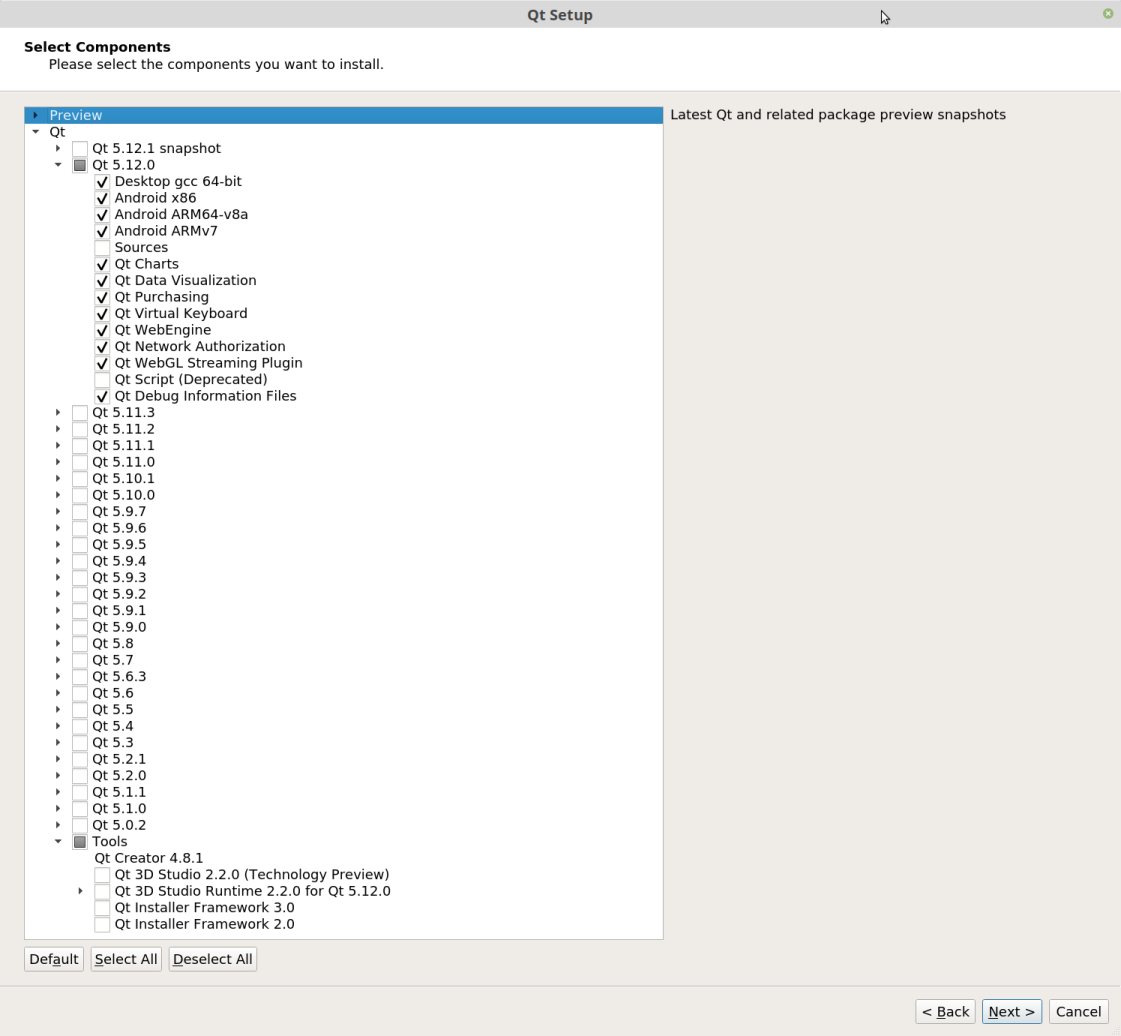This screenshot has height=1036, width=1121.
Task: Select the Qt 5.11.0 label
Action: [123, 462]
